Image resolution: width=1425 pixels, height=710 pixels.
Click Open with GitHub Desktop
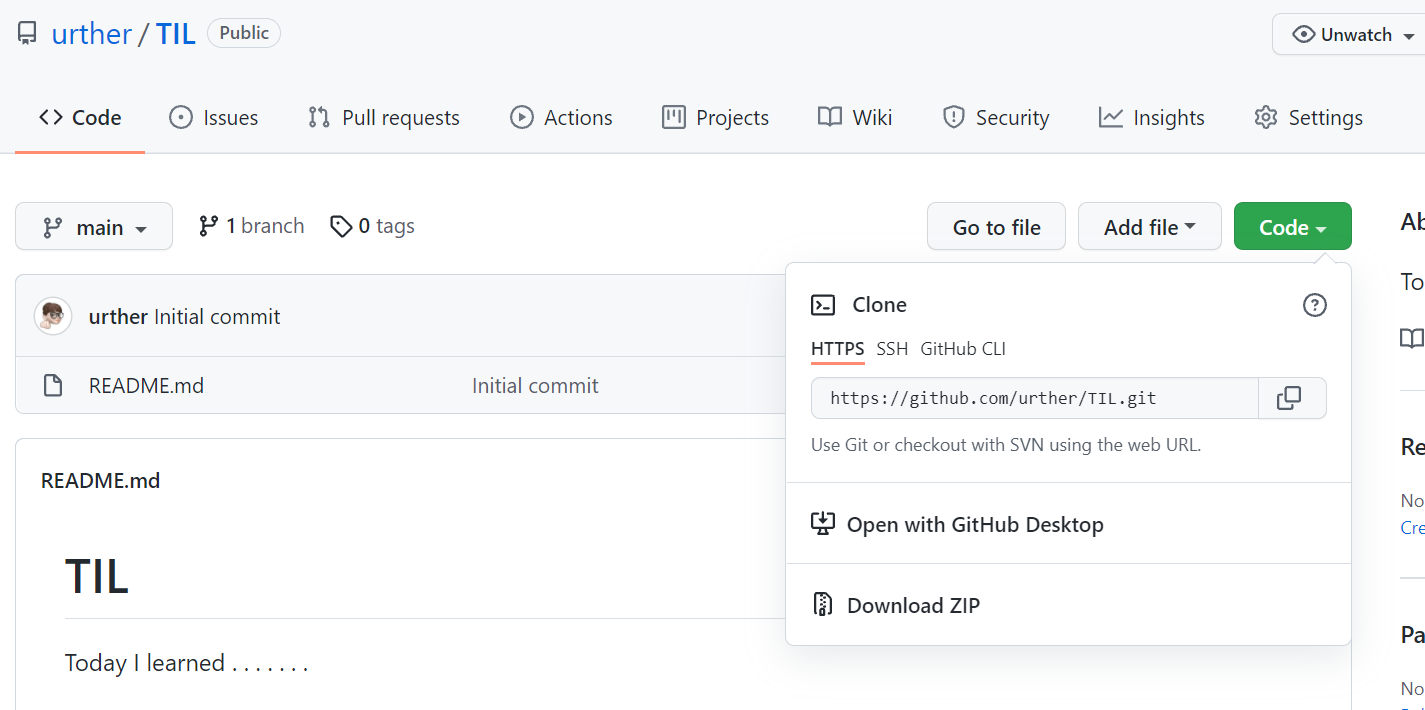958,524
